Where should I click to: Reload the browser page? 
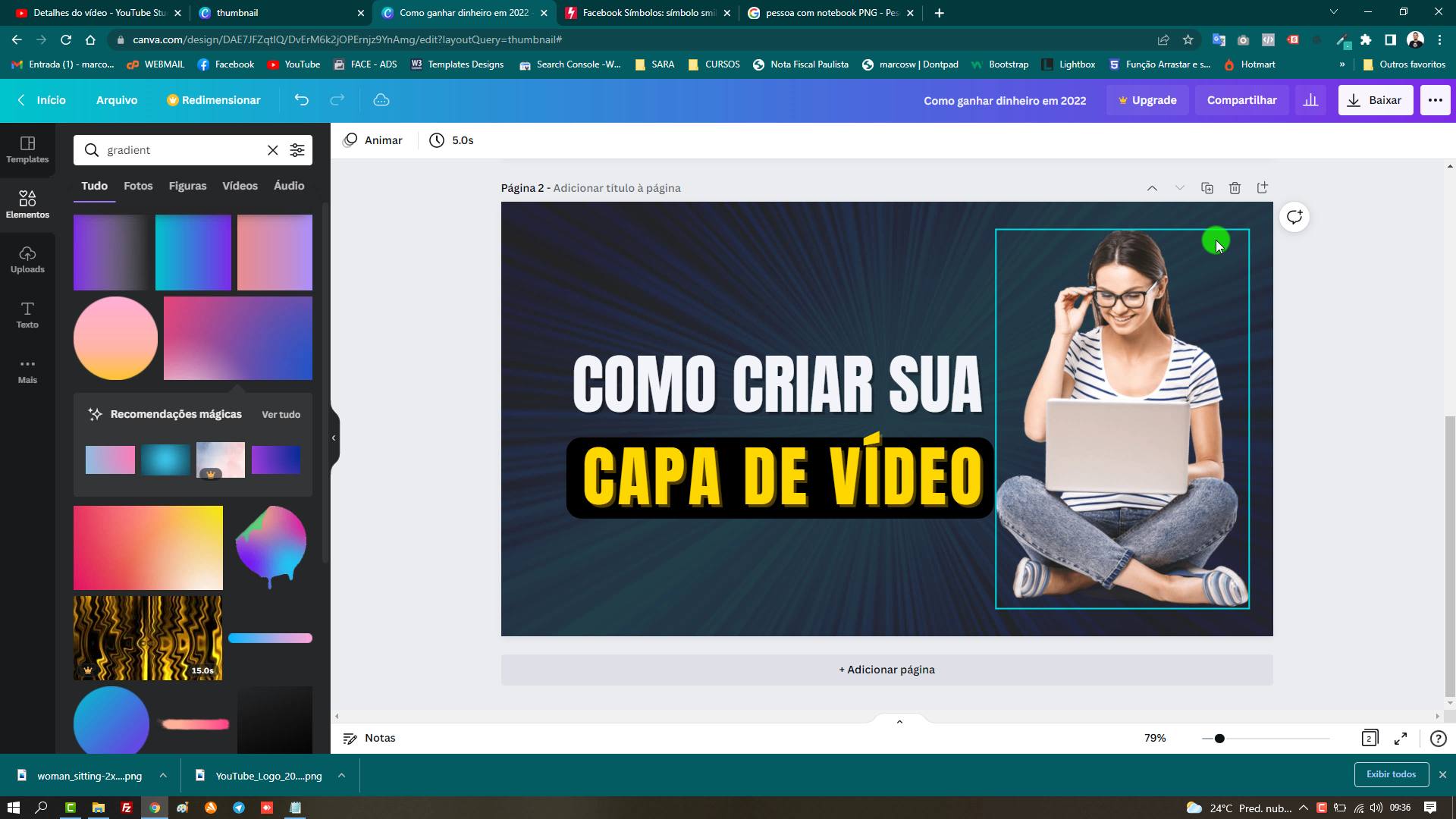point(66,39)
